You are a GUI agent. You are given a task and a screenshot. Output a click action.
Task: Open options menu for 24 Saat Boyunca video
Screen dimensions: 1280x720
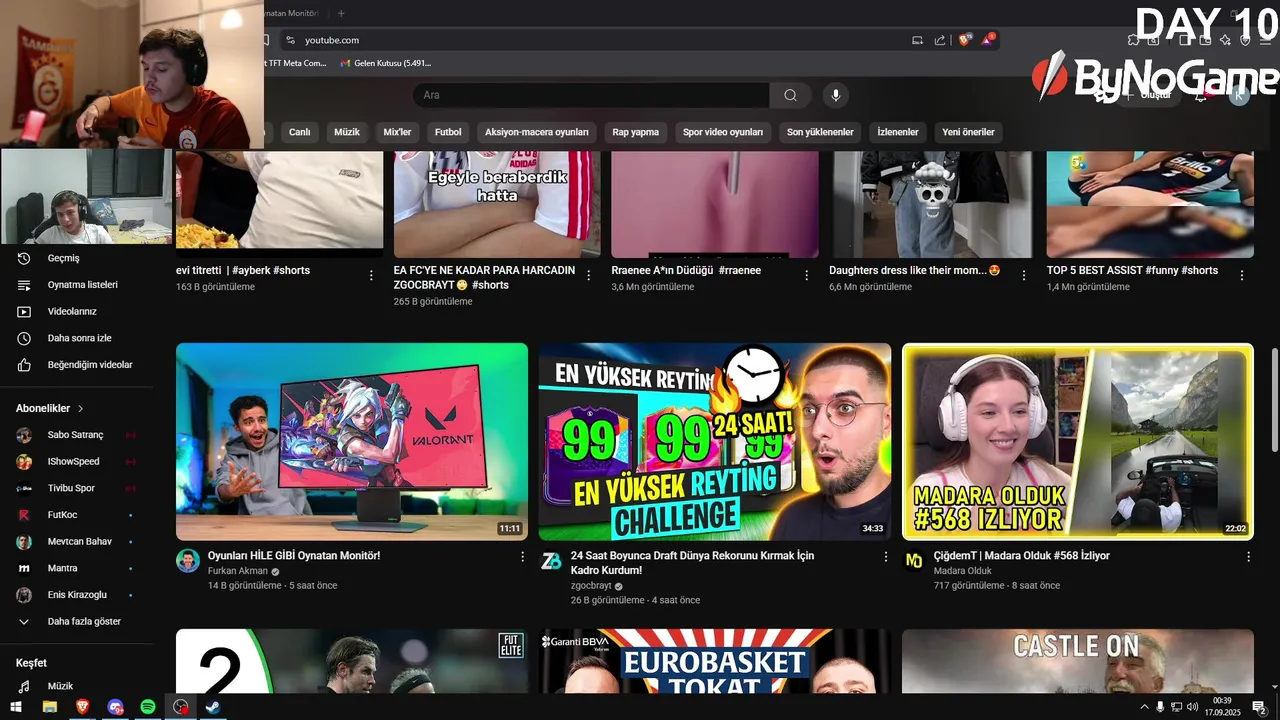[885, 556]
